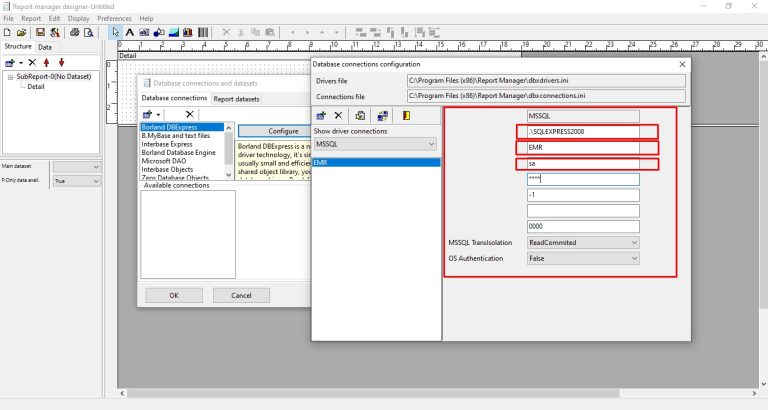This screenshot has width=768, height=410.
Task: Delete the selected connection using X icon in configuration dialog
Action: tap(339, 115)
